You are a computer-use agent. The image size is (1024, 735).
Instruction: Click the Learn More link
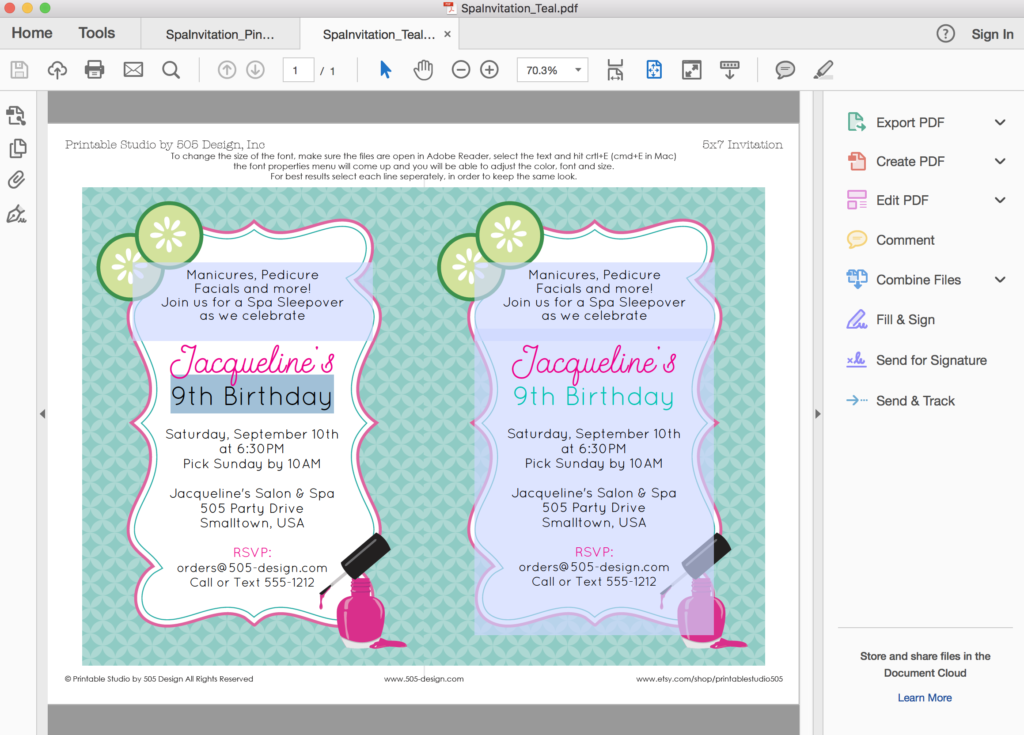tap(924, 697)
